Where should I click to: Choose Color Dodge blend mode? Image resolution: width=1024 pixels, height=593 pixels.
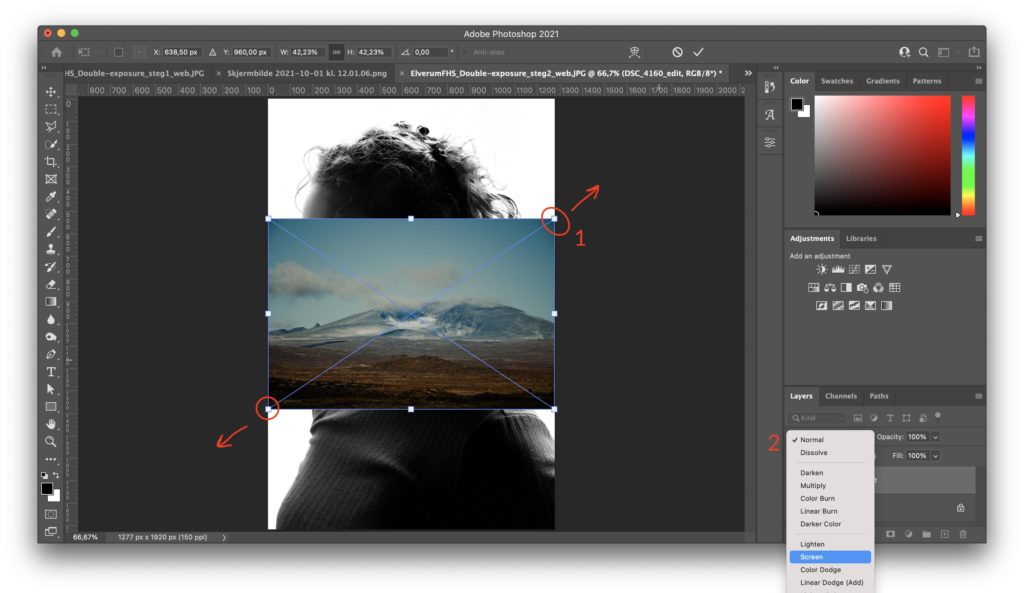tap(820, 570)
